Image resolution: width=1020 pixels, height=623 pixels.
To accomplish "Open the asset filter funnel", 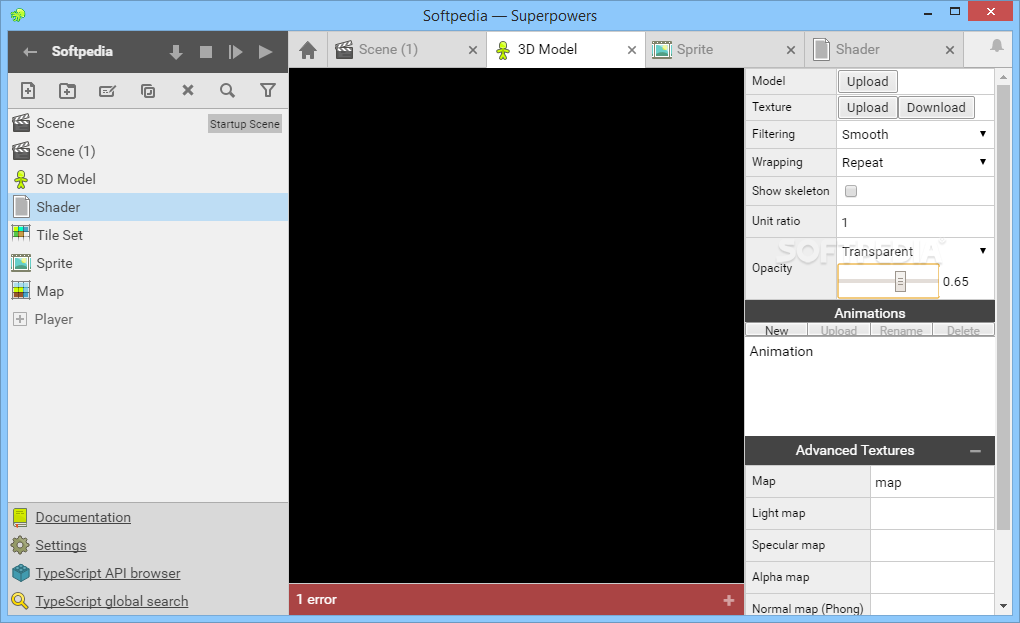I will pyautogui.click(x=267, y=90).
